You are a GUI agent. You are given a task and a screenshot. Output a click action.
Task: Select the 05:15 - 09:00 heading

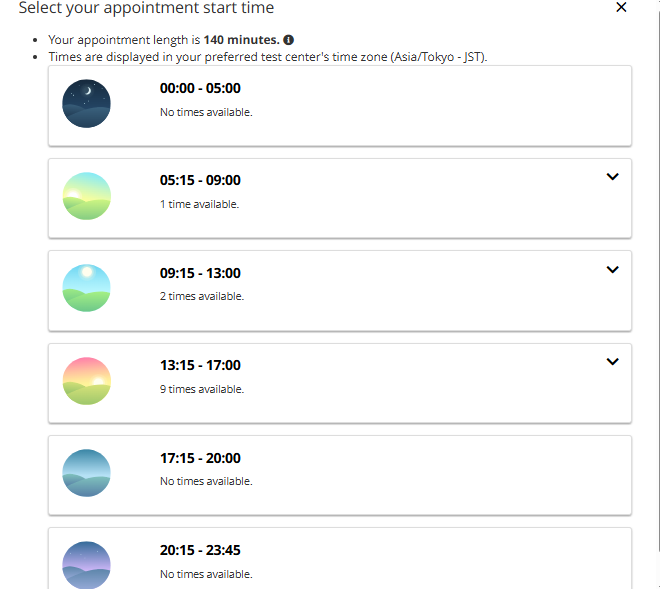[200, 181]
